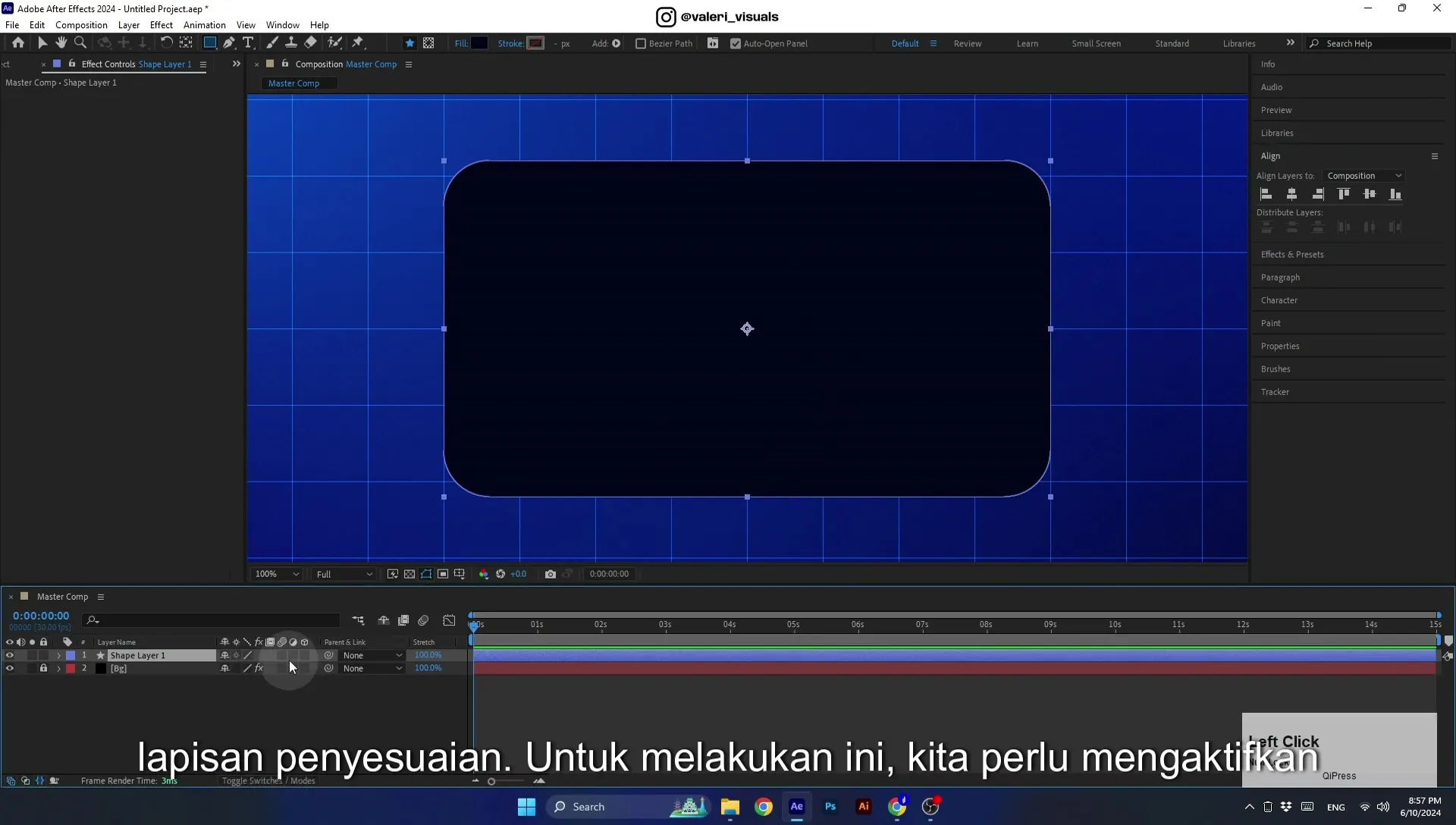Open Shape Layer 1 parent None dropdown
The height and width of the screenshot is (825, 1456).
[372, 655]
